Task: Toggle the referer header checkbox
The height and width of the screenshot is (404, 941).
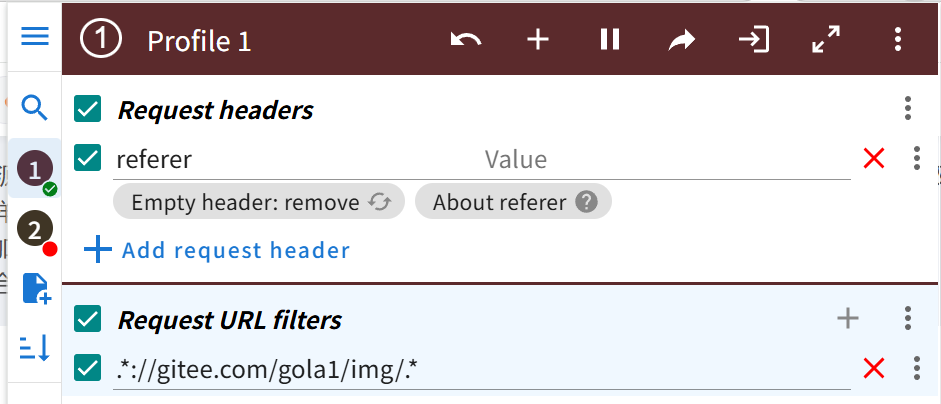Action: 88,158
